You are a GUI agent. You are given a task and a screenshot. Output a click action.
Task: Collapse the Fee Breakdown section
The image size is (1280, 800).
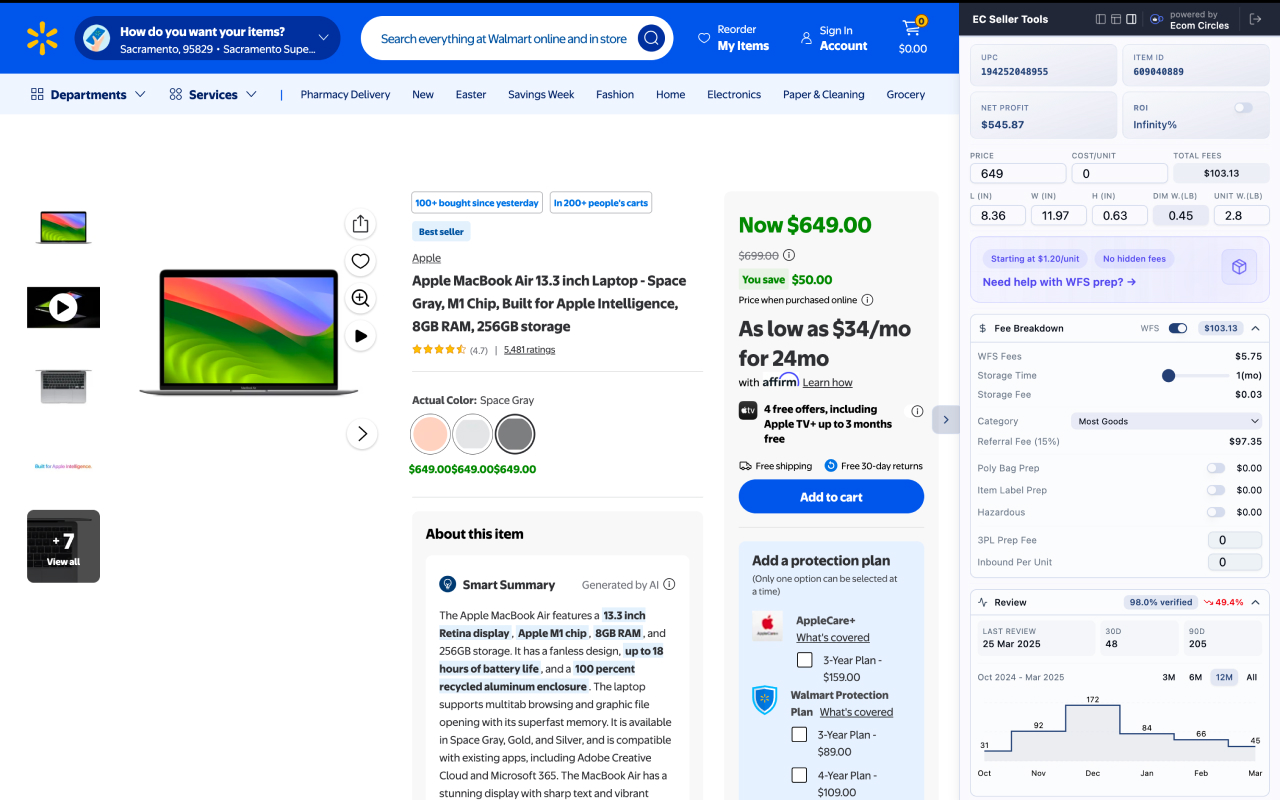(x=1255, y=327)
